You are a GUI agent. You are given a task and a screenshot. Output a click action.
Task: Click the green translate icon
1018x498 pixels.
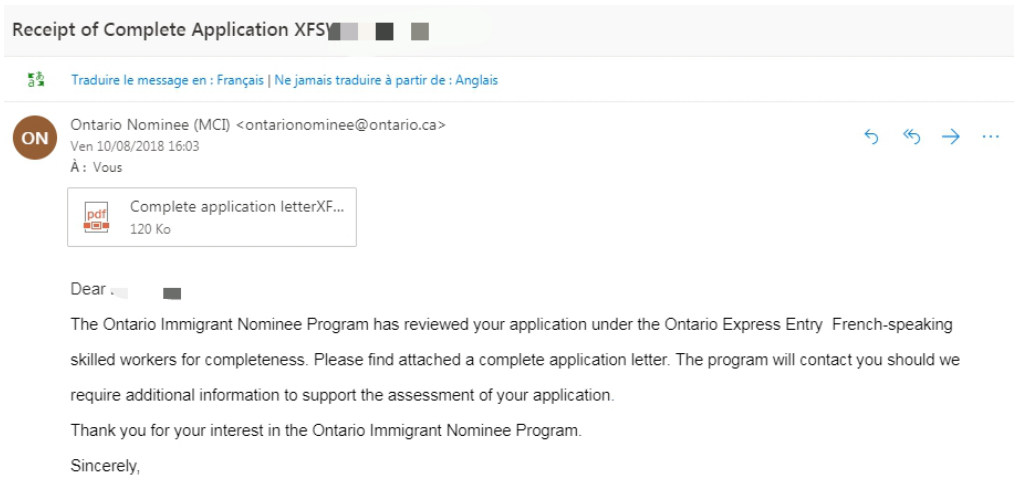click(x=36, y=80)
